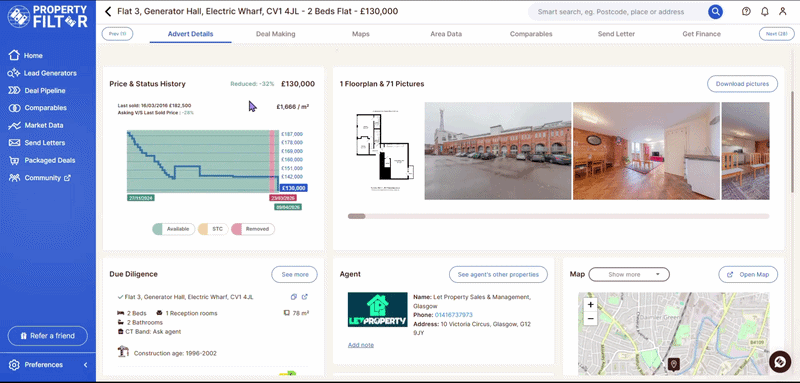
Task: Go to next property with Next button
Action: [777, 34]
